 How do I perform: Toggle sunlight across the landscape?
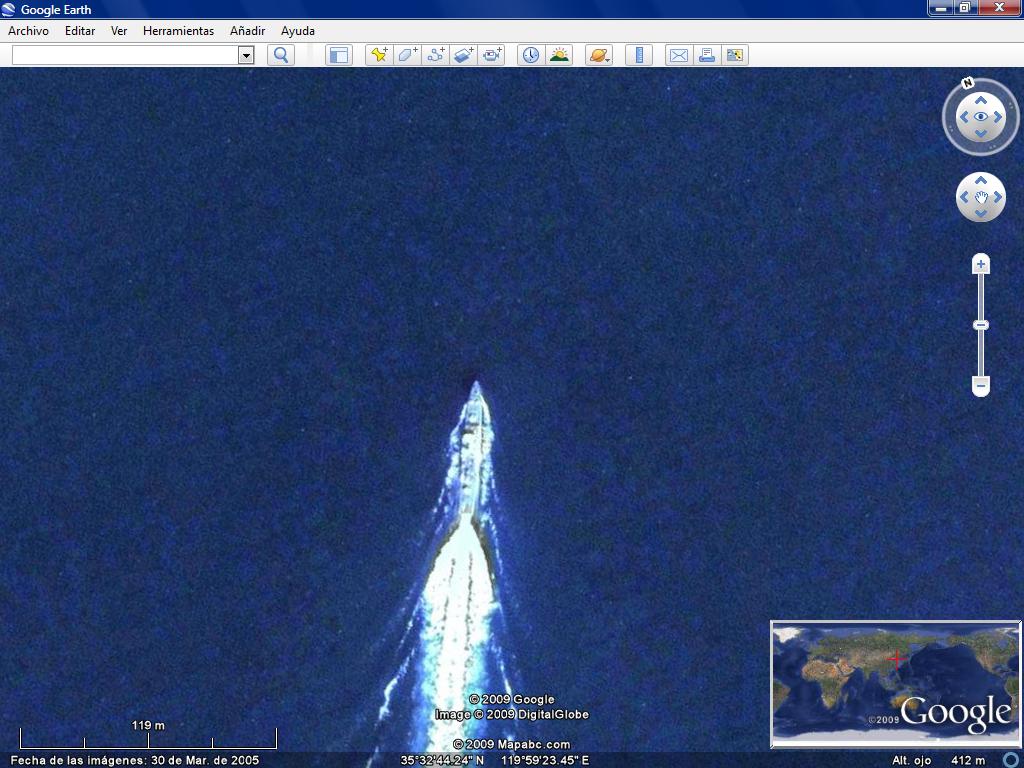click(x=559, y=55)
